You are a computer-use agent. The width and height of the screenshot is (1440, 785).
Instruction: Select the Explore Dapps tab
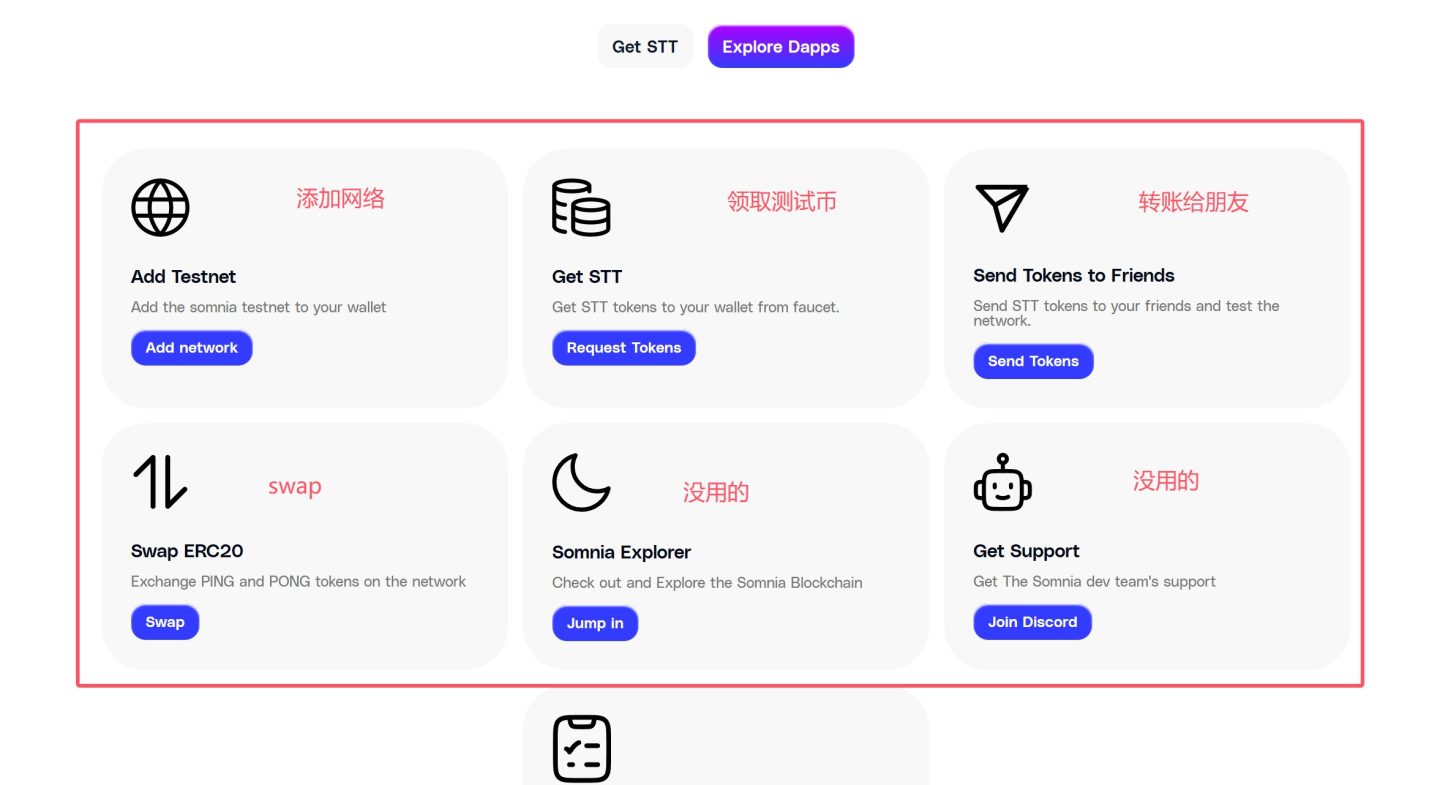[781, 46]
